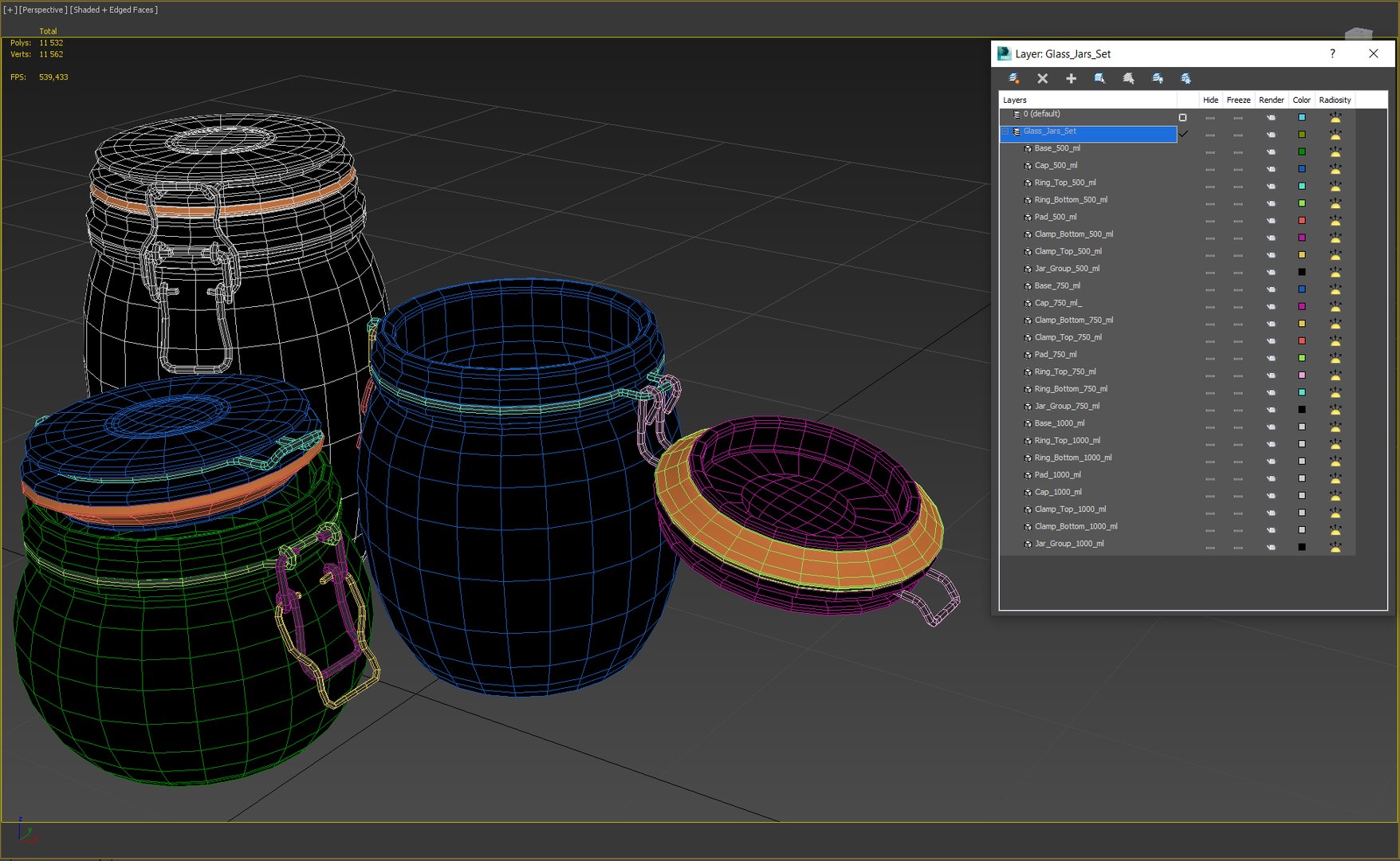Image resolution: width=1400 pixels, height=861 pixels.
Task: Click the Color column header
Action: [x=1301, y=100]
